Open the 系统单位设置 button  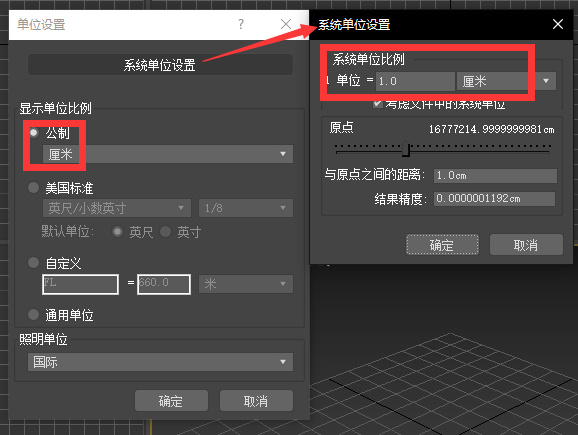[x=160, y=65]
